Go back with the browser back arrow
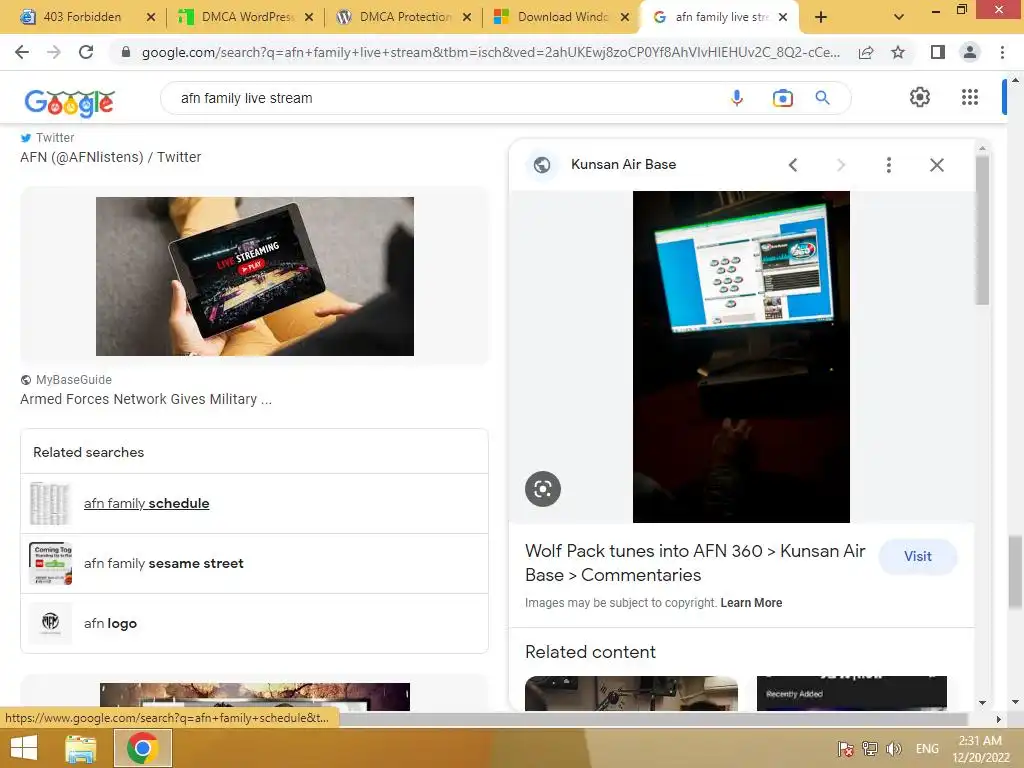Image resolution: width=1024 pixels, height=768 pixels. (x=22, y=52)
